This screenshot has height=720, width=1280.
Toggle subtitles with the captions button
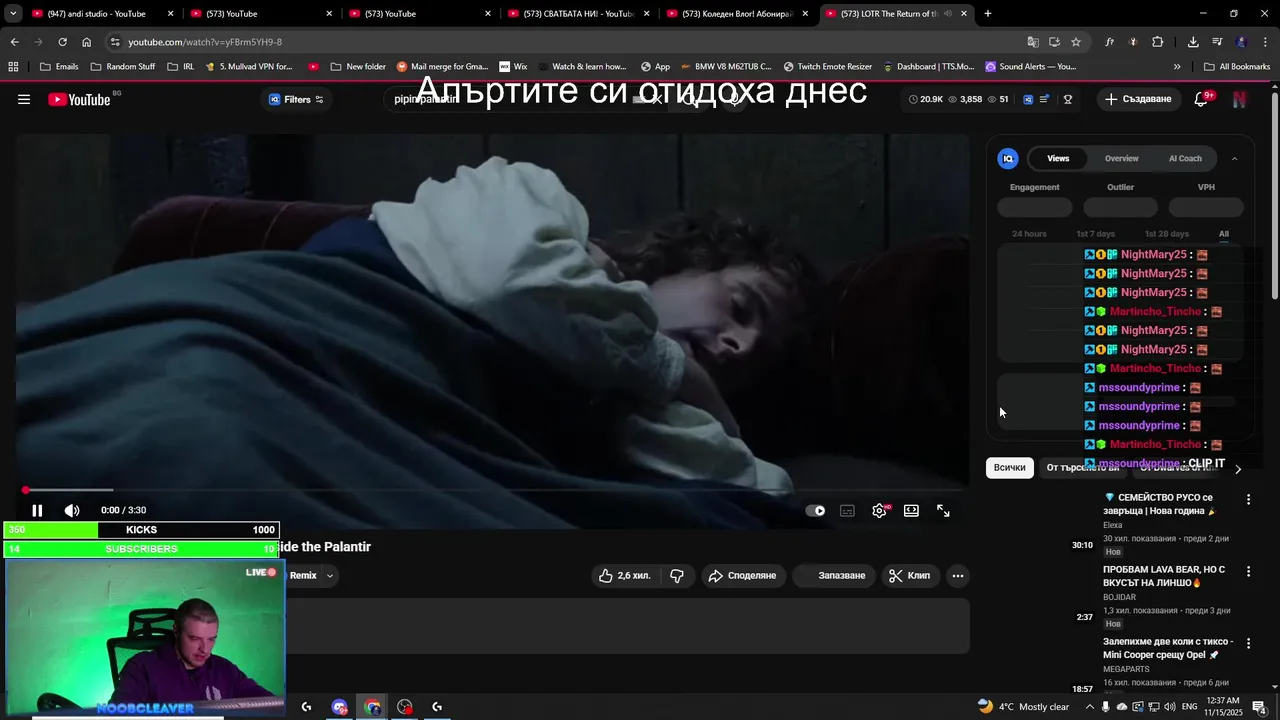tap(847, 510)
